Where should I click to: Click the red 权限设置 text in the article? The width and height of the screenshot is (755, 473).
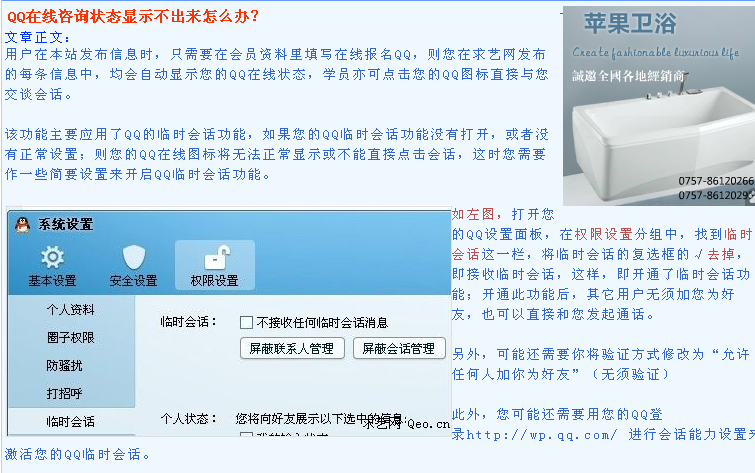pos(603,235)
